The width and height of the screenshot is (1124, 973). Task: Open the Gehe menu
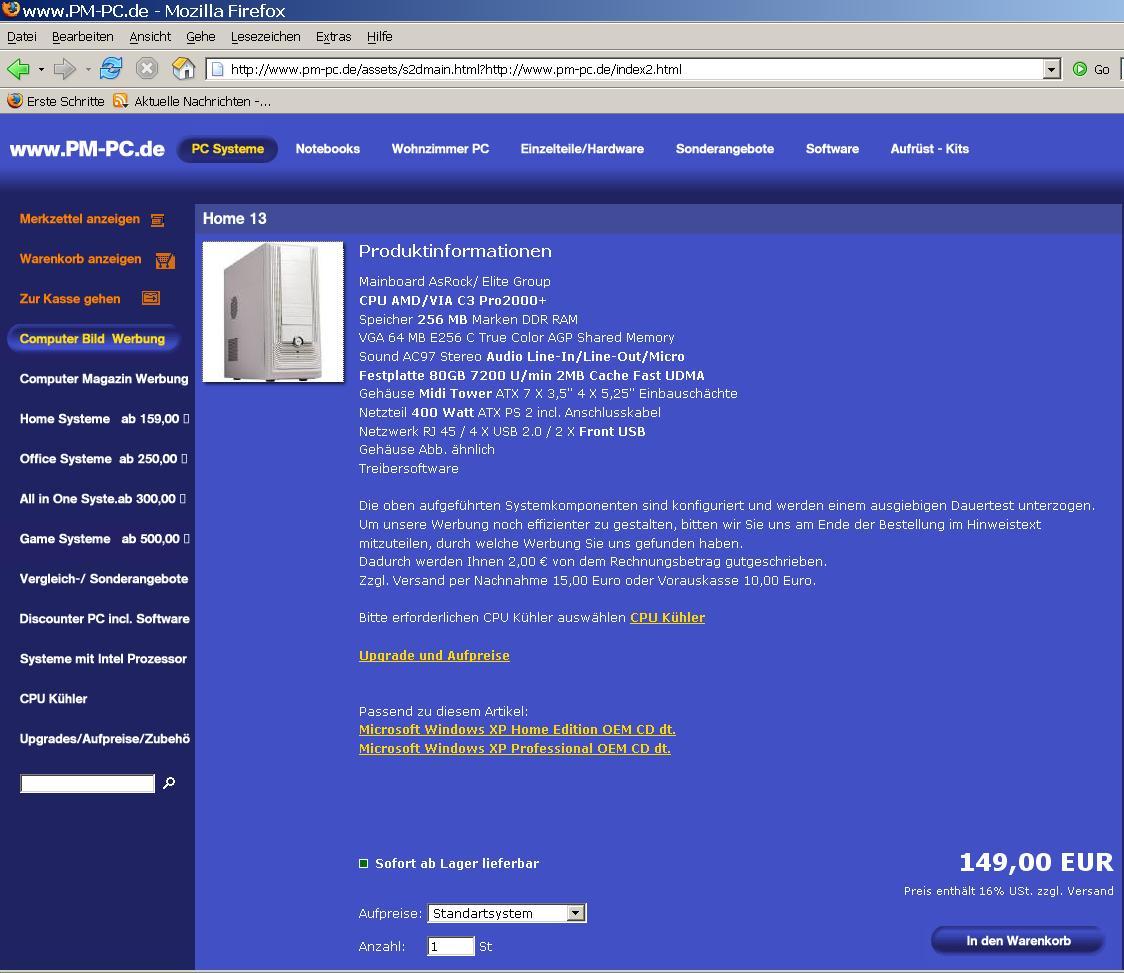pos(201,37)
